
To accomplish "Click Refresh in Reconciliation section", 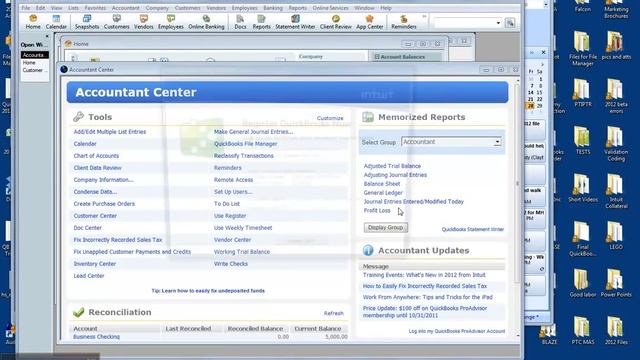I will pyautogui.click(x=333, y=313).
